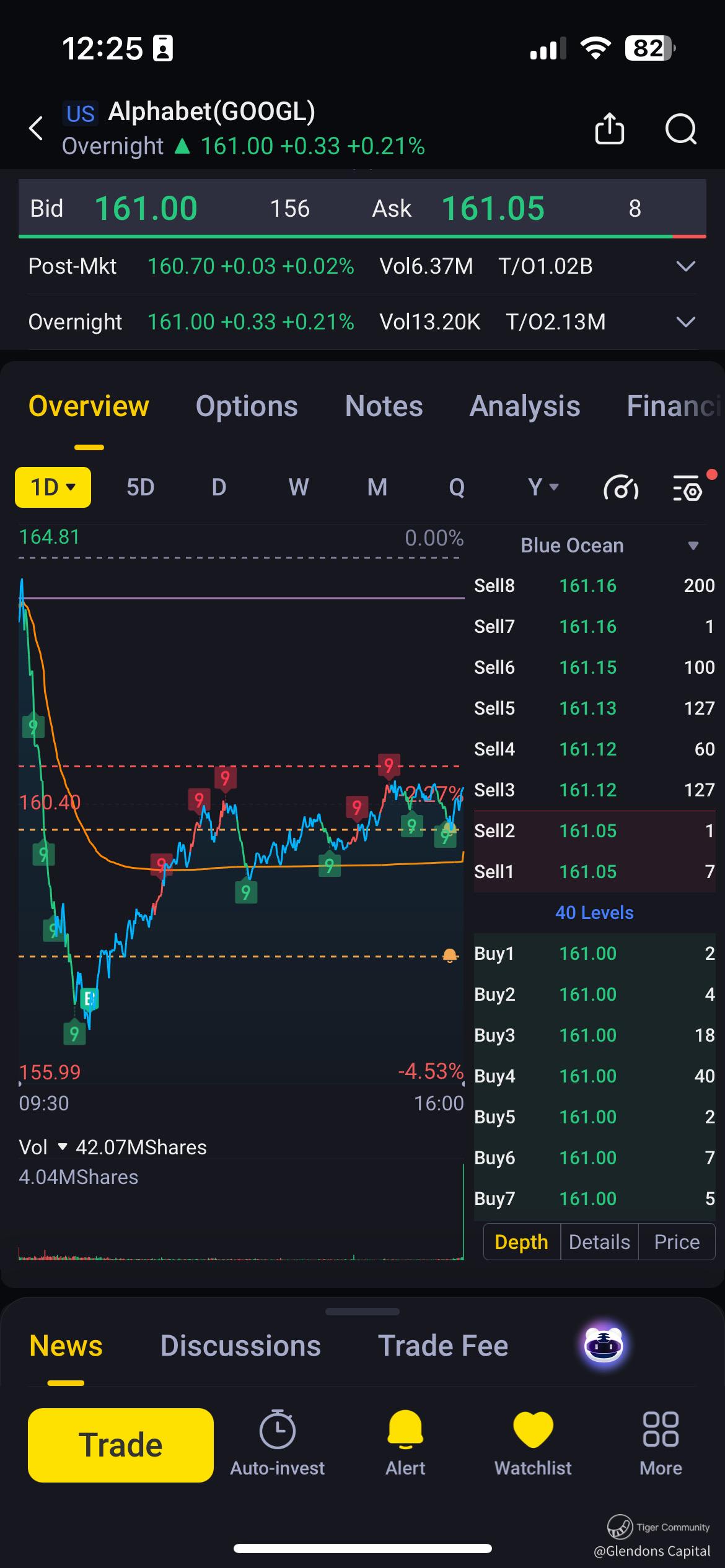Screen dimensions: 725x1568
Task: Tap the yellow Trade button
Action: (x=121, y=1445)
